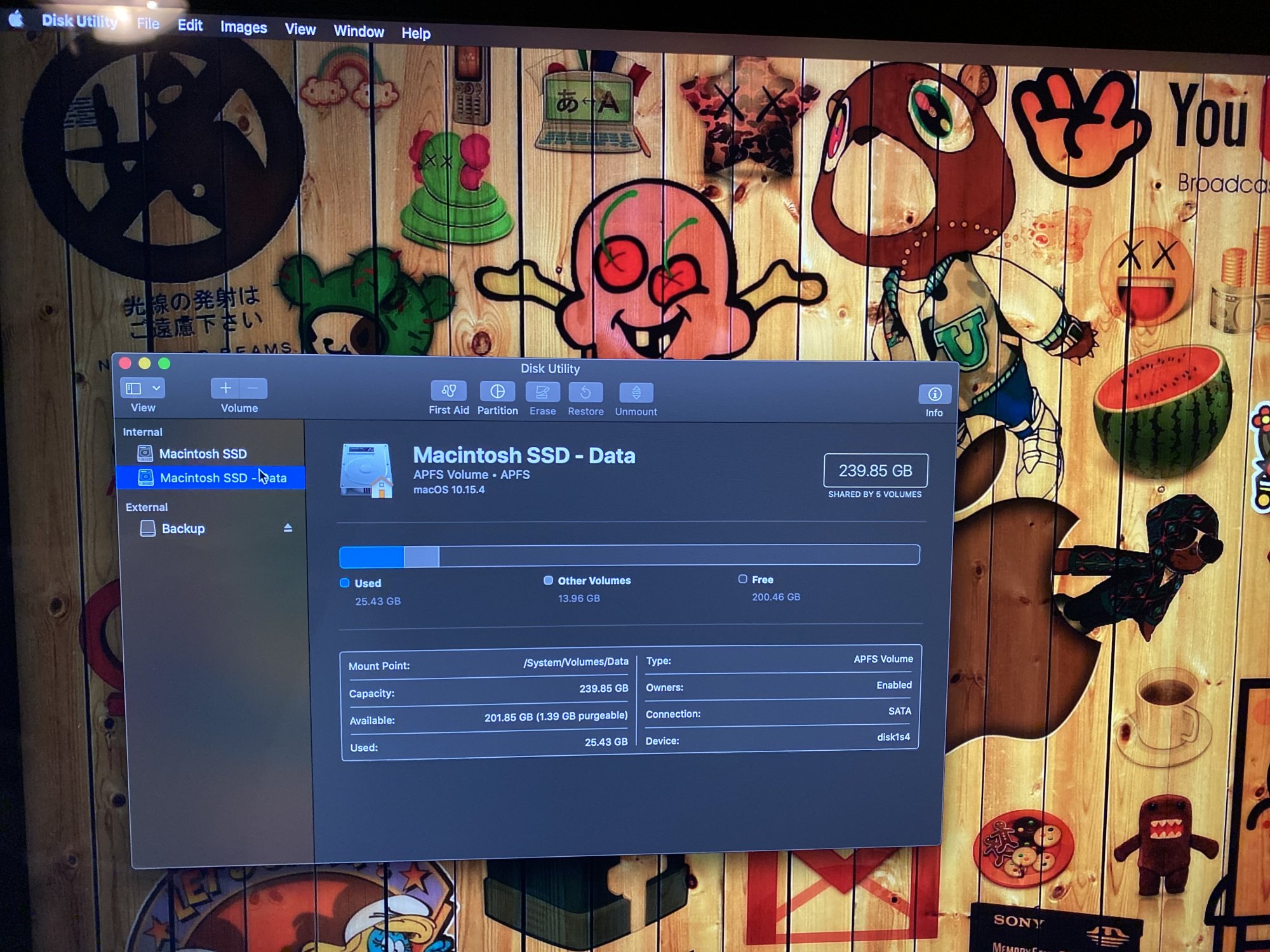Open the Disk Utility application menu
Screen dimensions: 1270x952
(x=79, y=21)
